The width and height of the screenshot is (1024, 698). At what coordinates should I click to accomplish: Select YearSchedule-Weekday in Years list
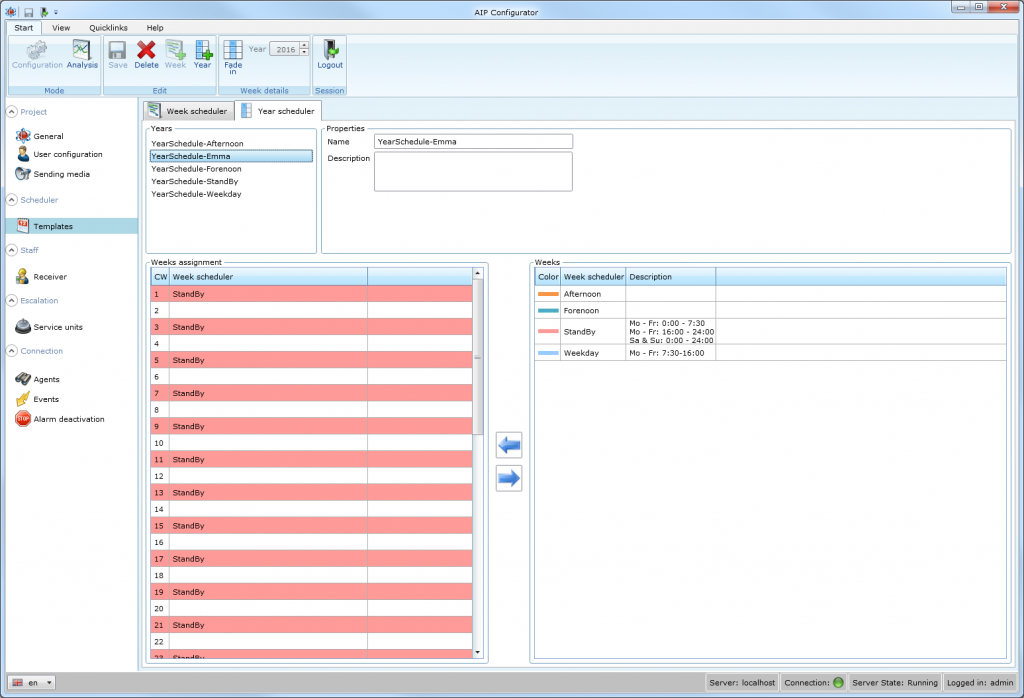[x=196, y=194]
